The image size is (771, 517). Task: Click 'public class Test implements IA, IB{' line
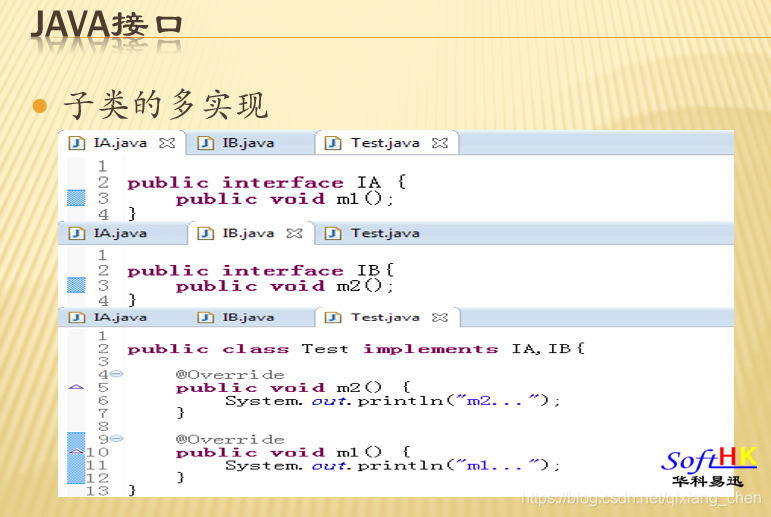(x=356, y=349)
